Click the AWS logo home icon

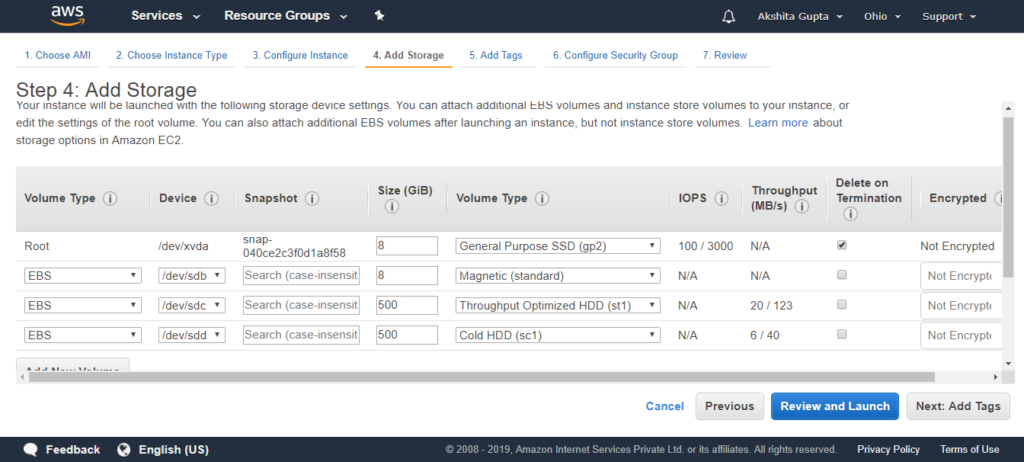point(69,16)
